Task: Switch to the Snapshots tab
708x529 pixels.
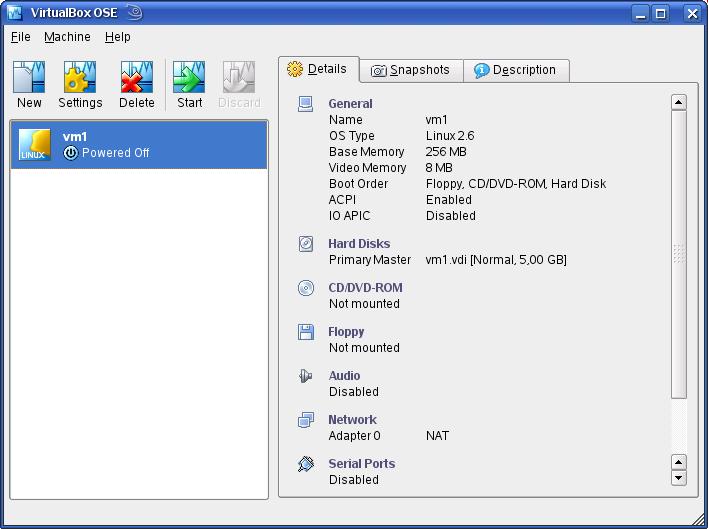Action: point(411,70)
